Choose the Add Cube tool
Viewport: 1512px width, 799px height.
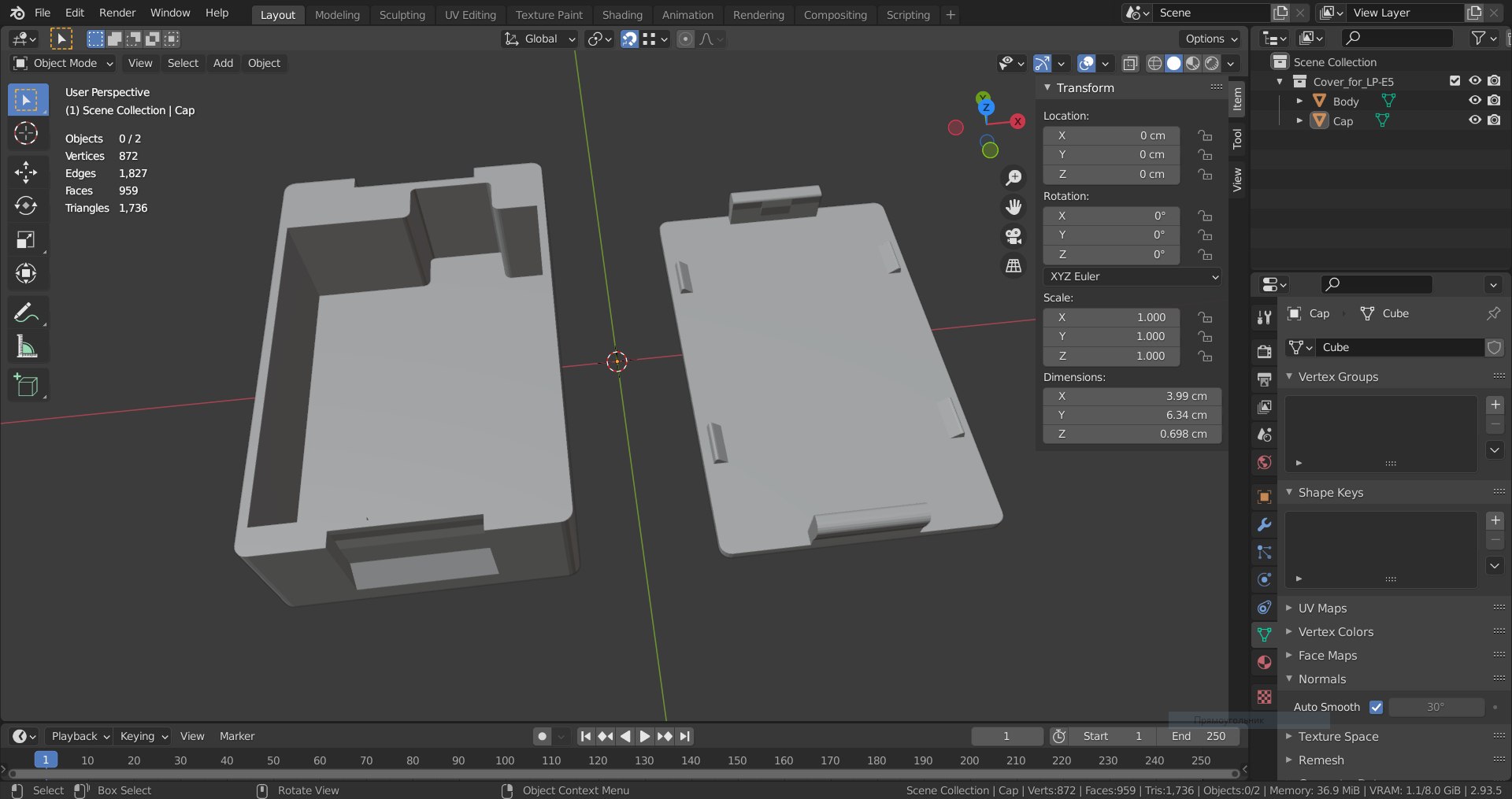(x=26, y=385)
